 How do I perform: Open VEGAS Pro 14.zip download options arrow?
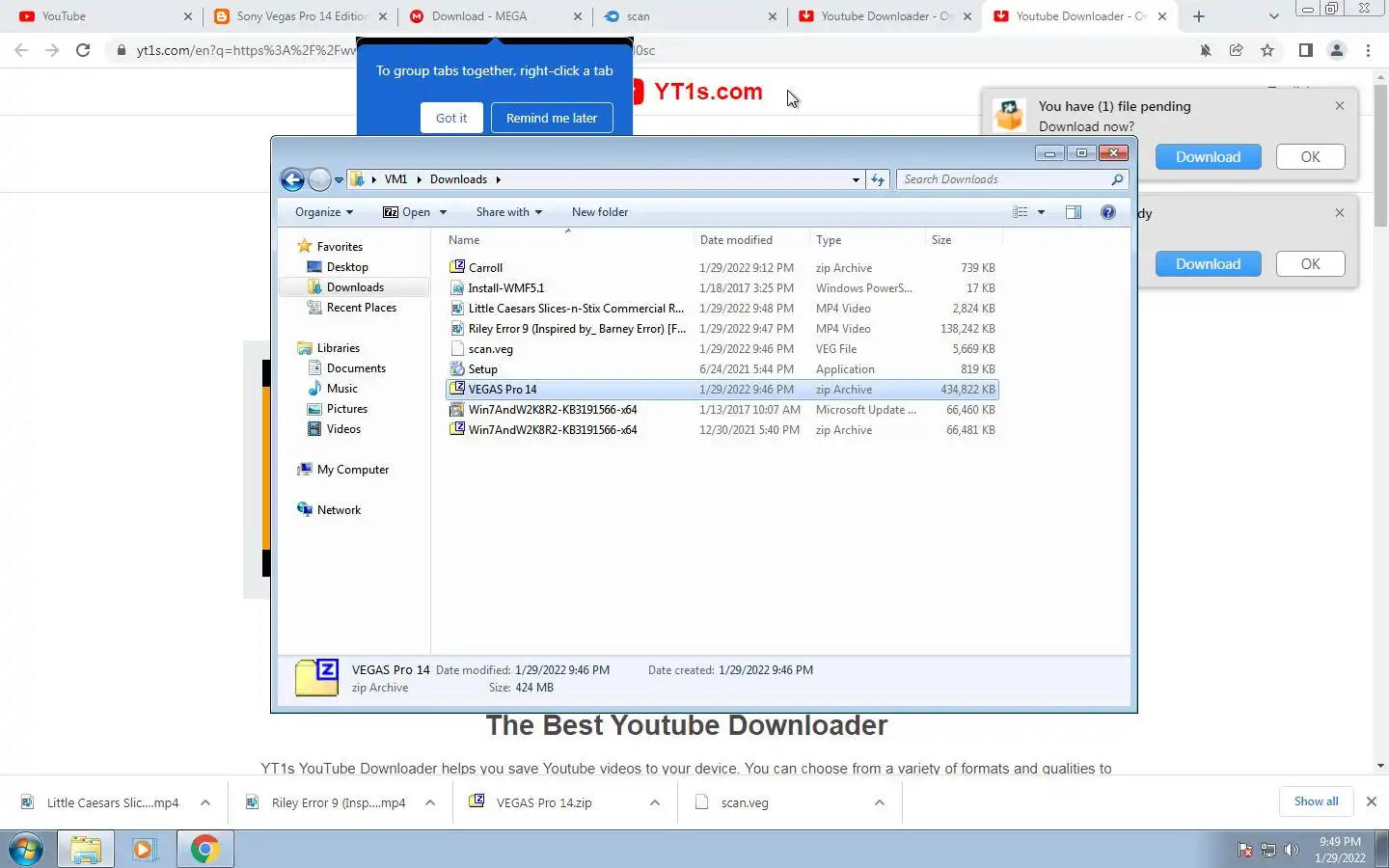point(655,802)
